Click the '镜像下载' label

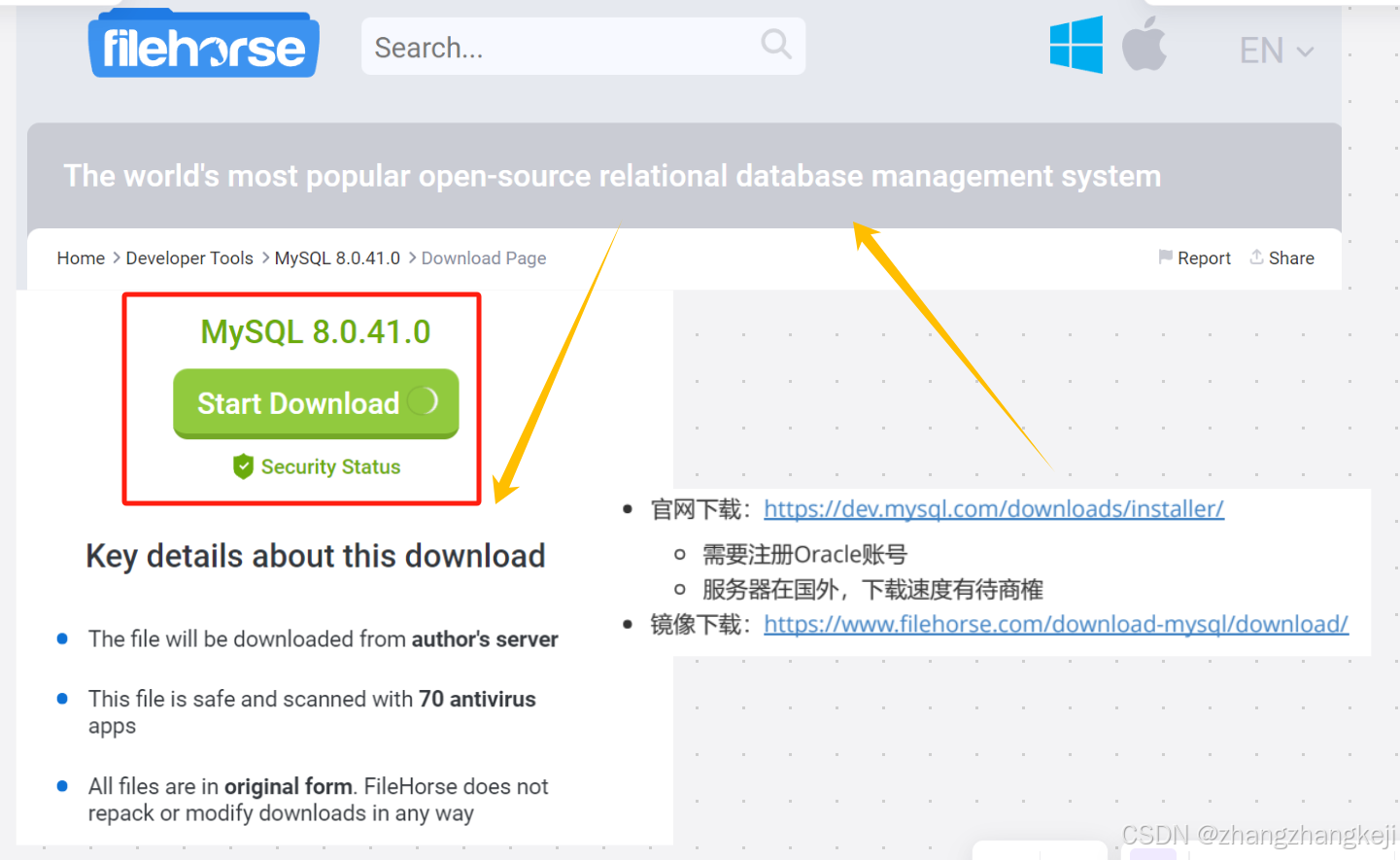pyautogui.click(x=700, y=624)
